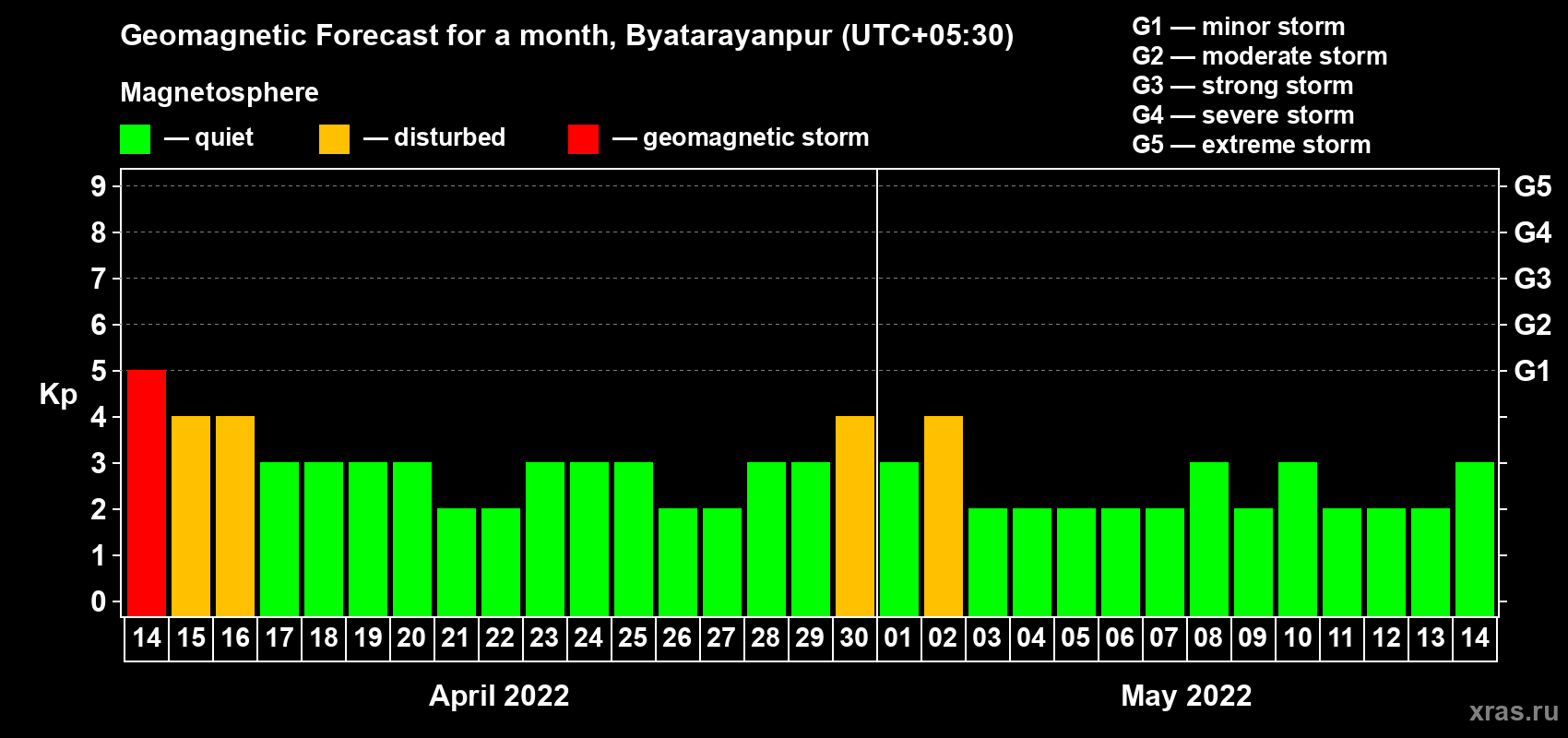The image size is (1568, 738).
Task: Click the 'April 2022' month label
Action: (x=499, y=696)
